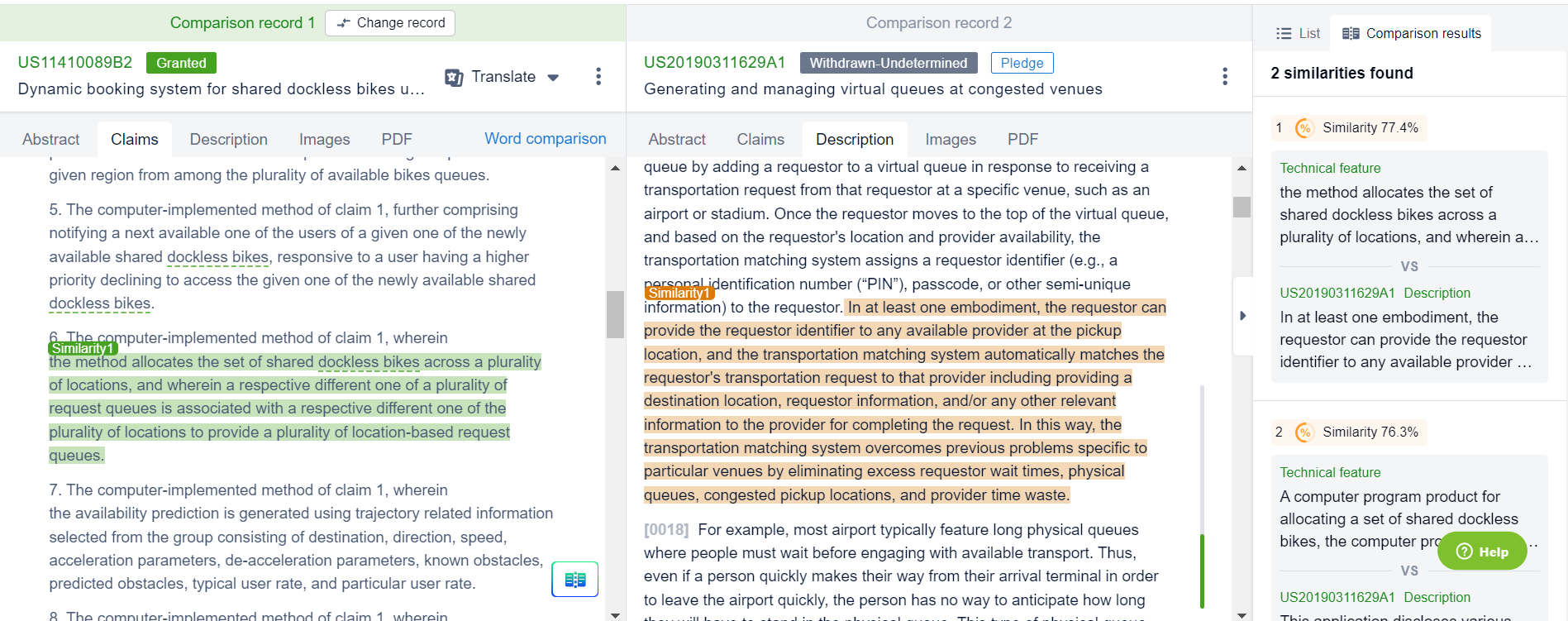This screenshot has width=1568, height=621.
Task: Click the left panel scrollbar thumb
Action: [x=615, y=314]
